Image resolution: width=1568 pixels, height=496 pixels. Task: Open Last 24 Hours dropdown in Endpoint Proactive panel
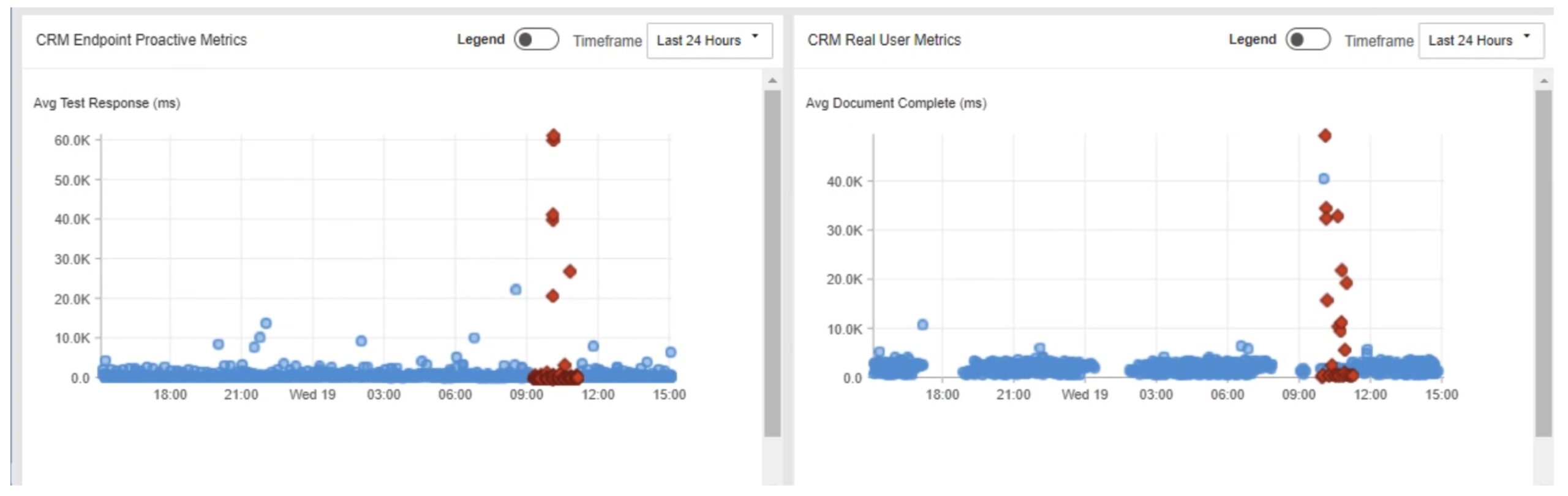coord(709,40)
